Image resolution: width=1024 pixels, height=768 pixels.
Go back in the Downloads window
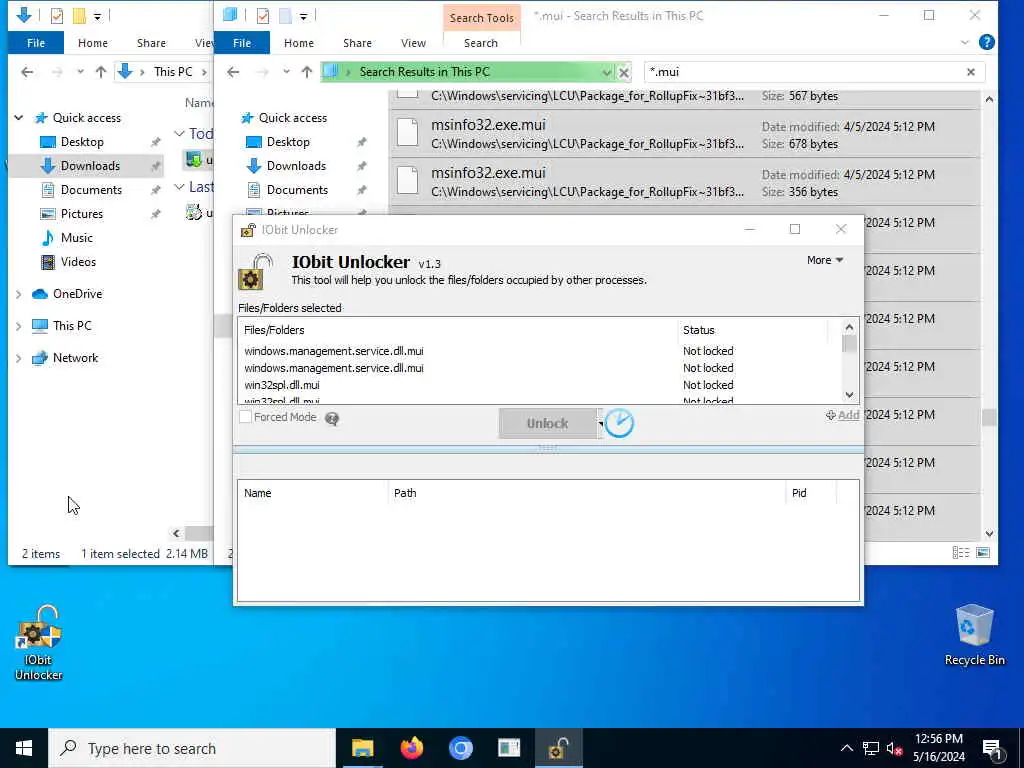[x=27, y=72]
